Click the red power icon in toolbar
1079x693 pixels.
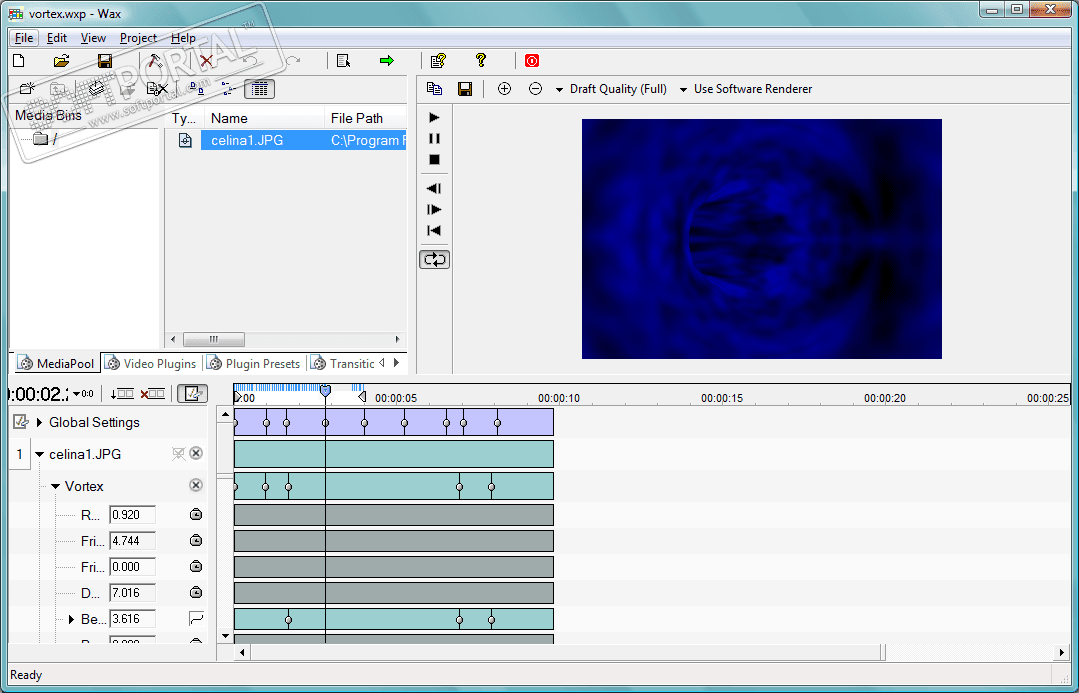532,61
